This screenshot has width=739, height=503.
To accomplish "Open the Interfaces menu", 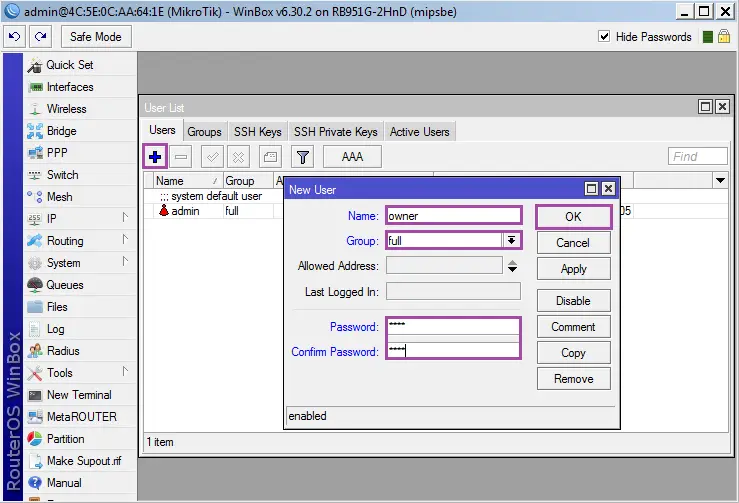I will [x=80, y=87].
